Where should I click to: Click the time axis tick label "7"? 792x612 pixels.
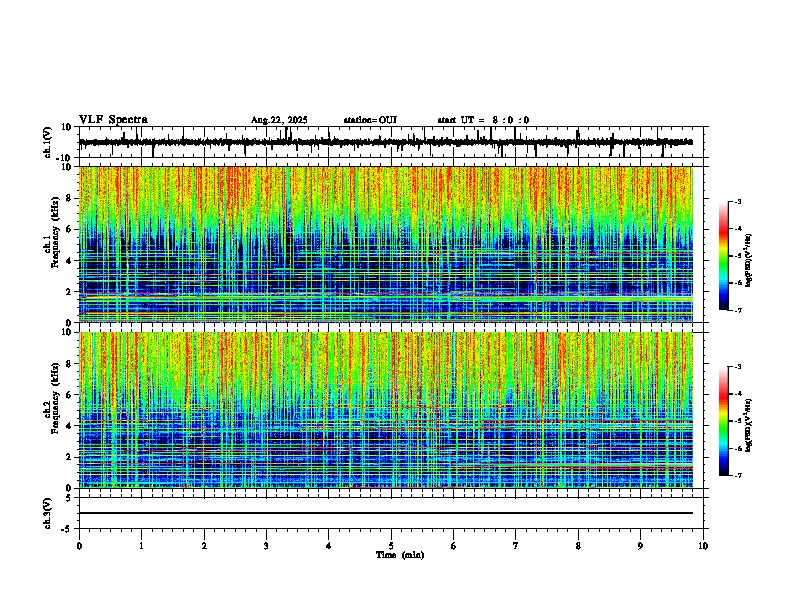tap(516, 546)
